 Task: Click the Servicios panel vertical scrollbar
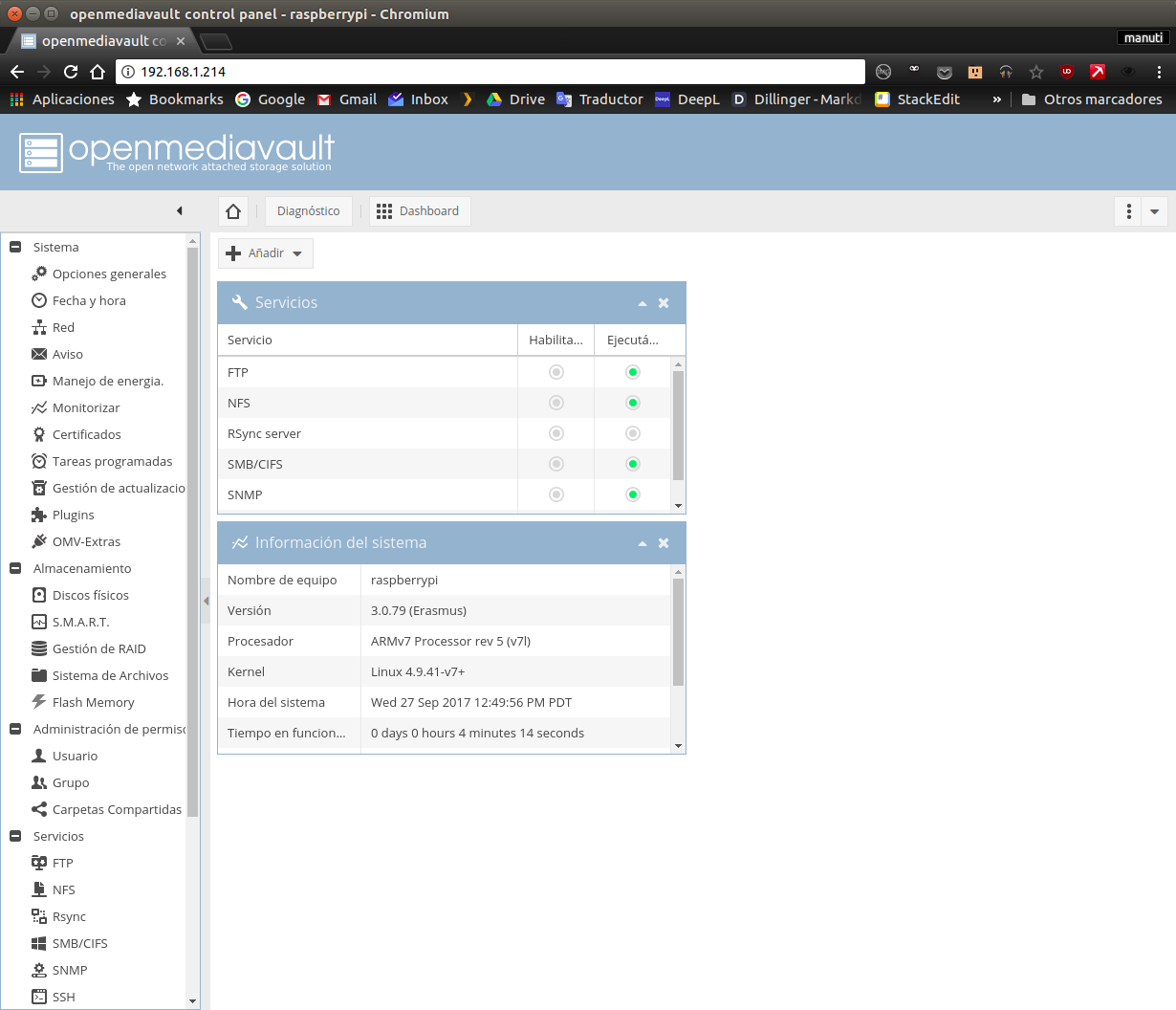point(679,426)
